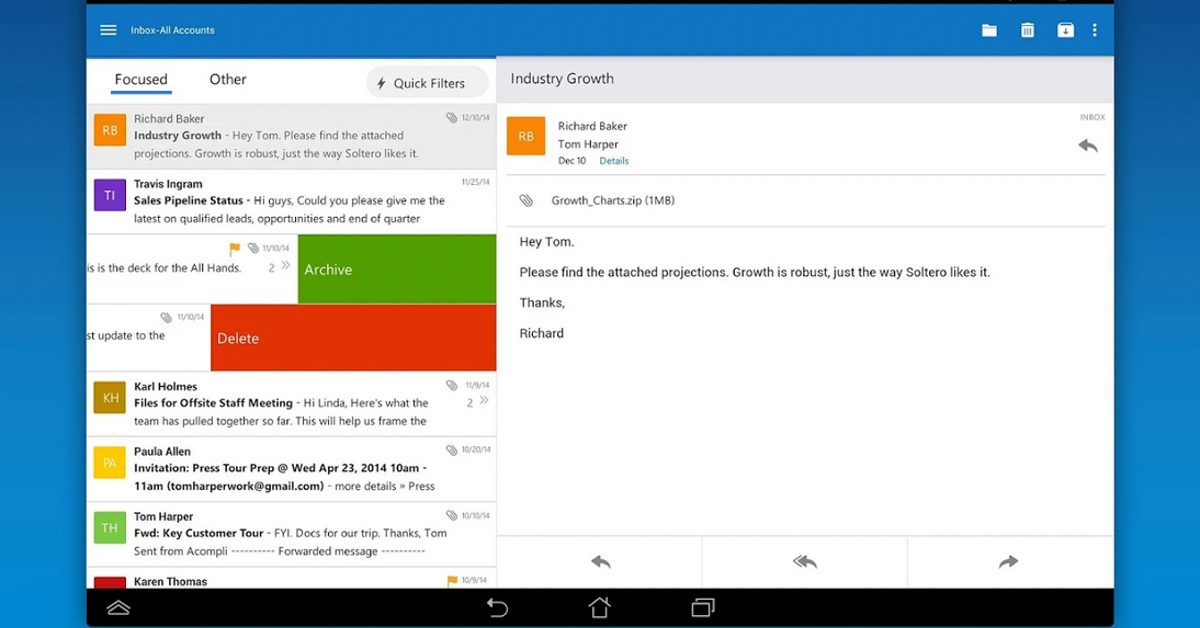Tap Forward arrow in bottom action bar
1200x628 pixels.
pyautogui.click(x=1009, y=562)
